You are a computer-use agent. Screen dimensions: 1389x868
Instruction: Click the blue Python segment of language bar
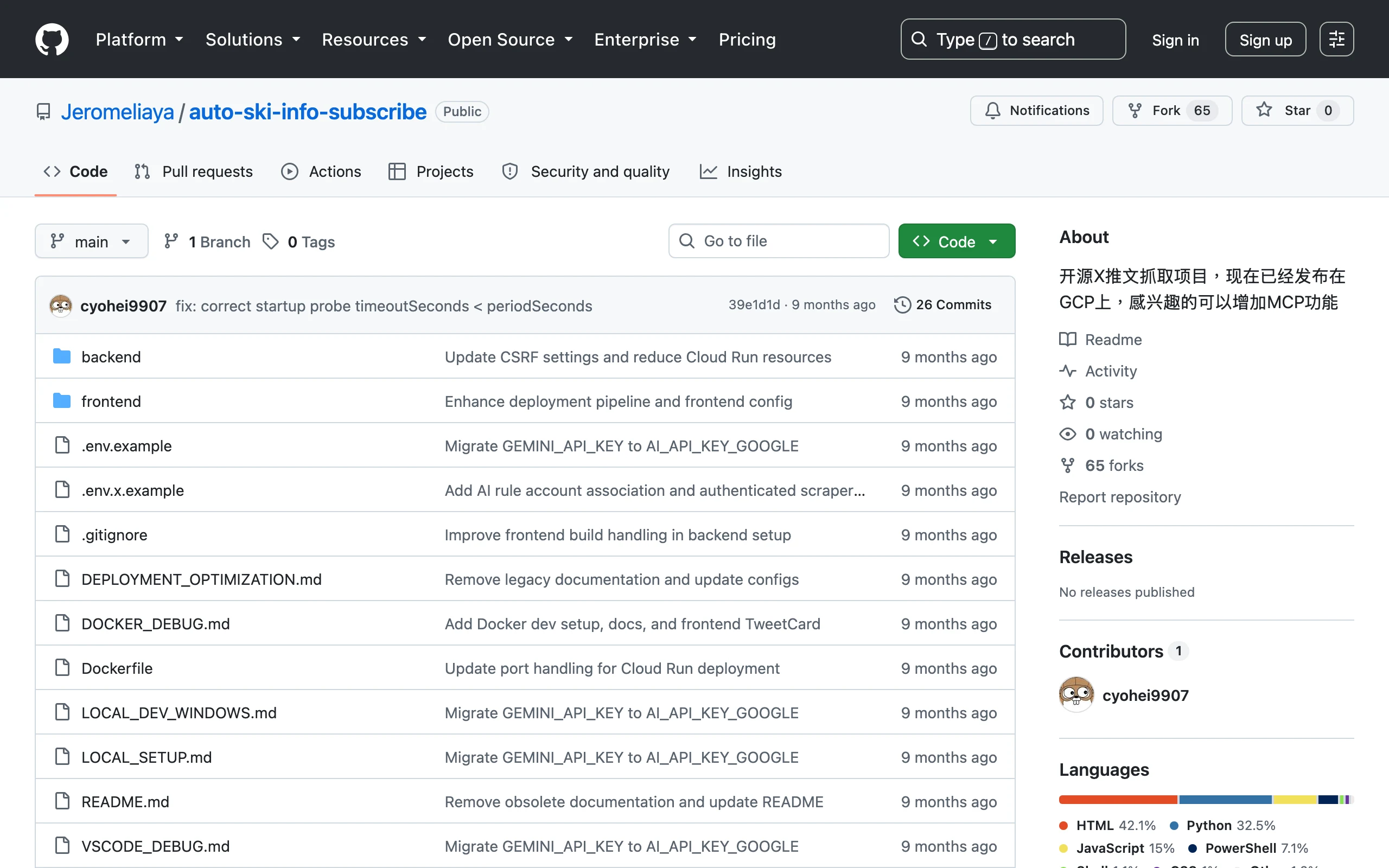[1226, 800]
